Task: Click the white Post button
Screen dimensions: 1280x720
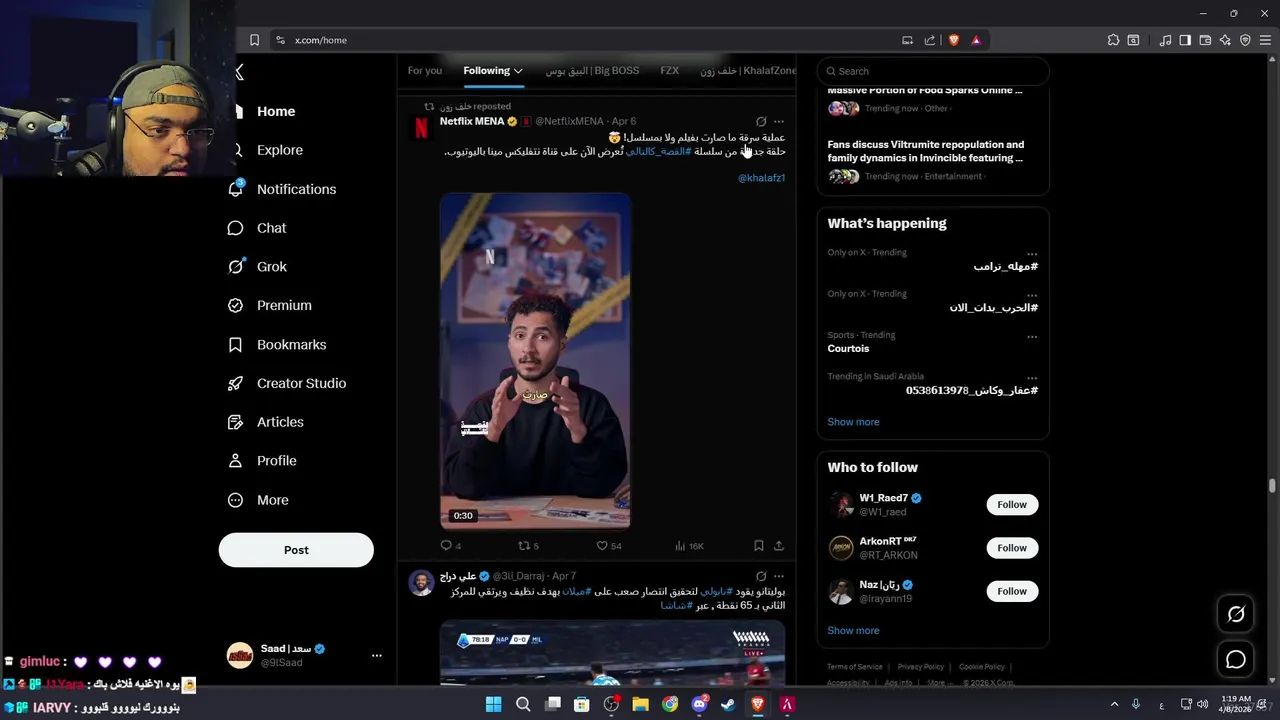Action: 296,550
